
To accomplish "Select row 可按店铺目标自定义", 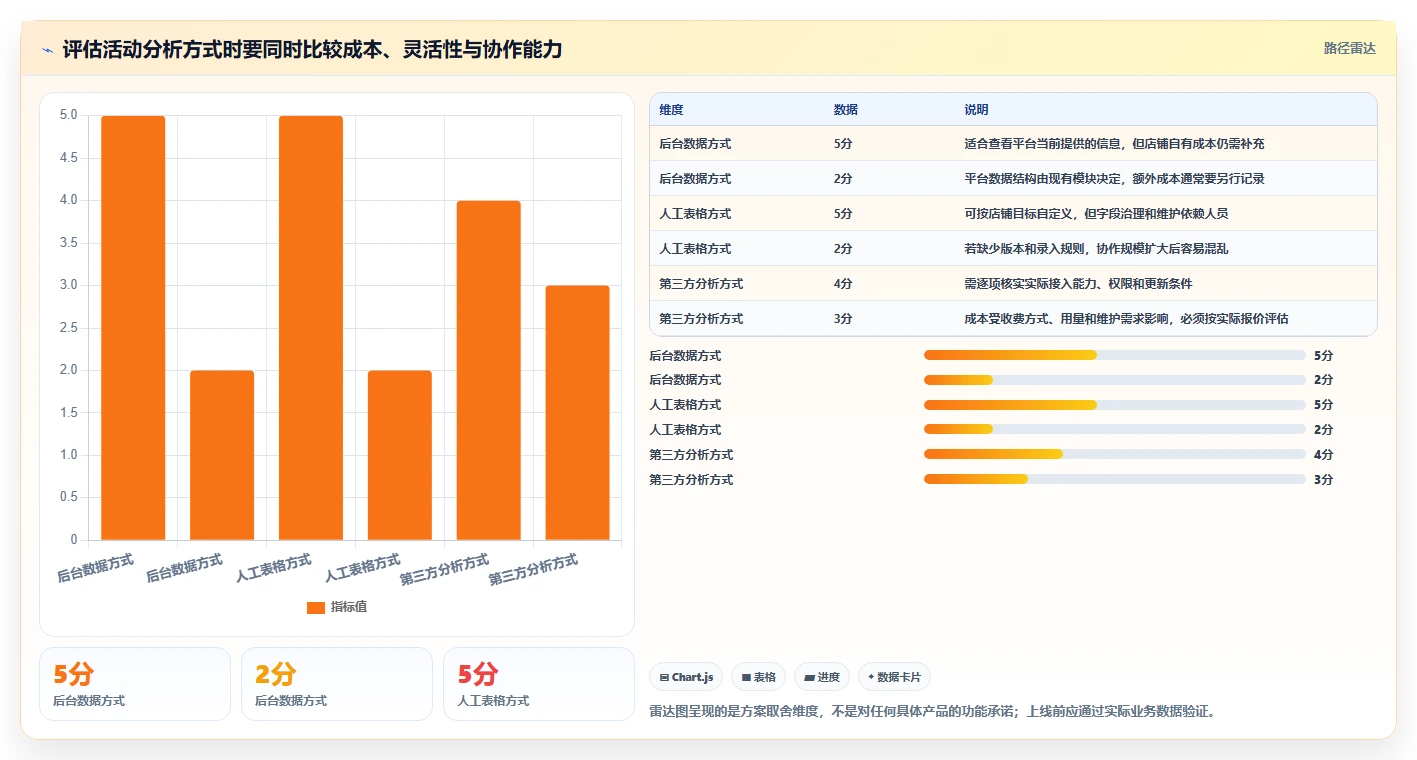I will [x=1013, y=213].
